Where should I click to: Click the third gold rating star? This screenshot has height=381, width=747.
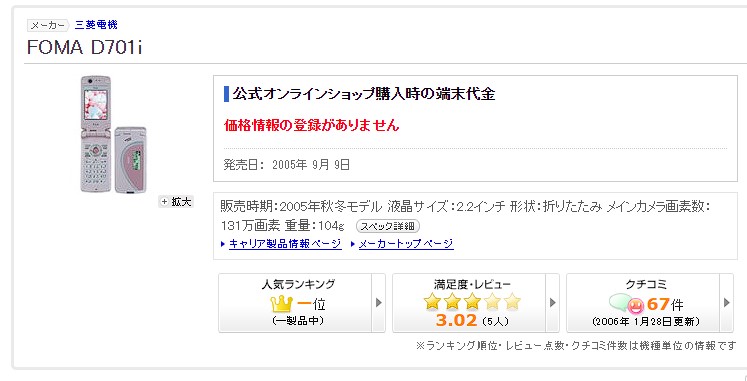click(x=472, y=301)
